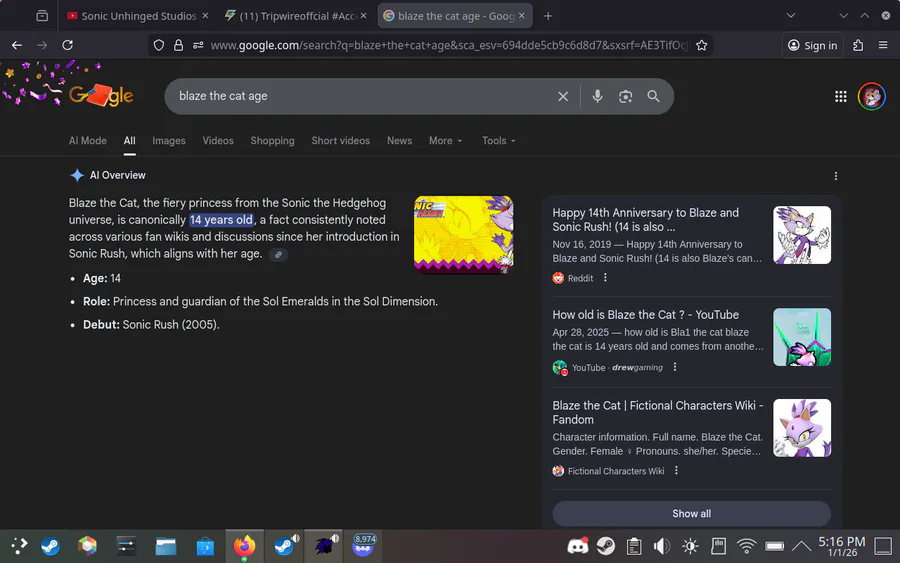Open the list all tabs chevron
Viewport: 900px width, 563px height.
790,15
